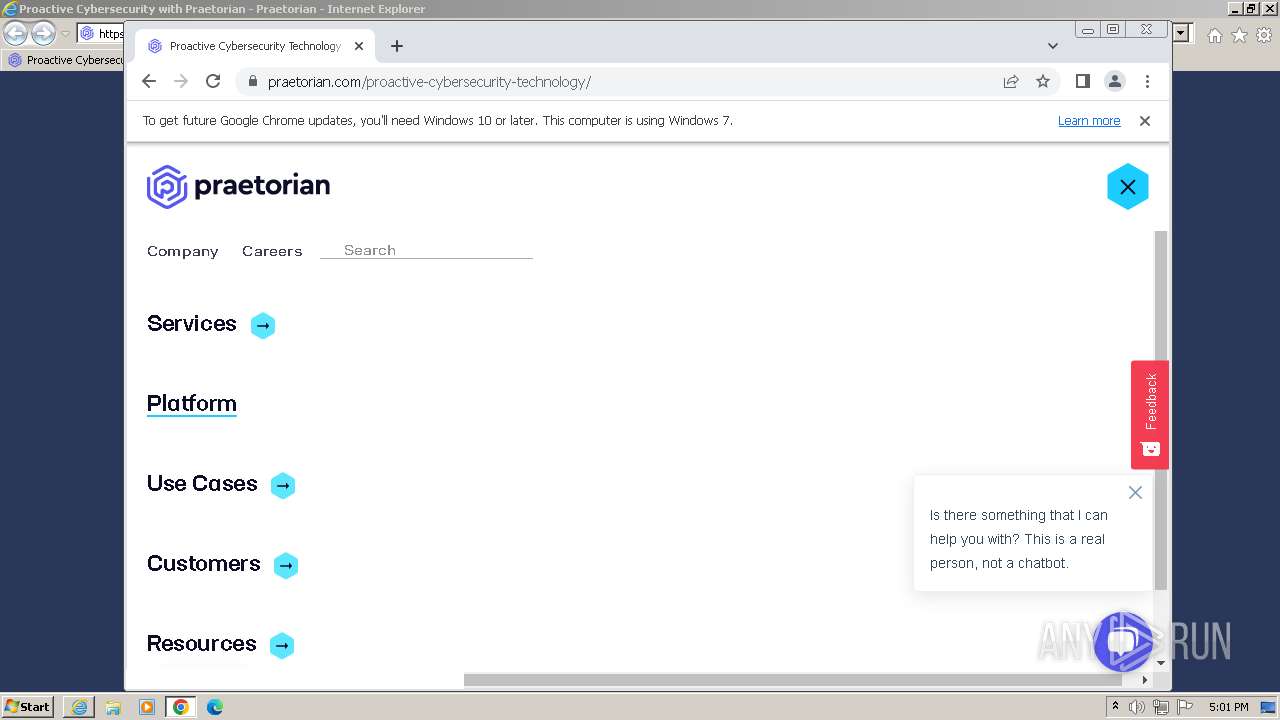Open the Platform menu item
The width and height of the screenshot is (1280, 720).
[x=192, y=403]
